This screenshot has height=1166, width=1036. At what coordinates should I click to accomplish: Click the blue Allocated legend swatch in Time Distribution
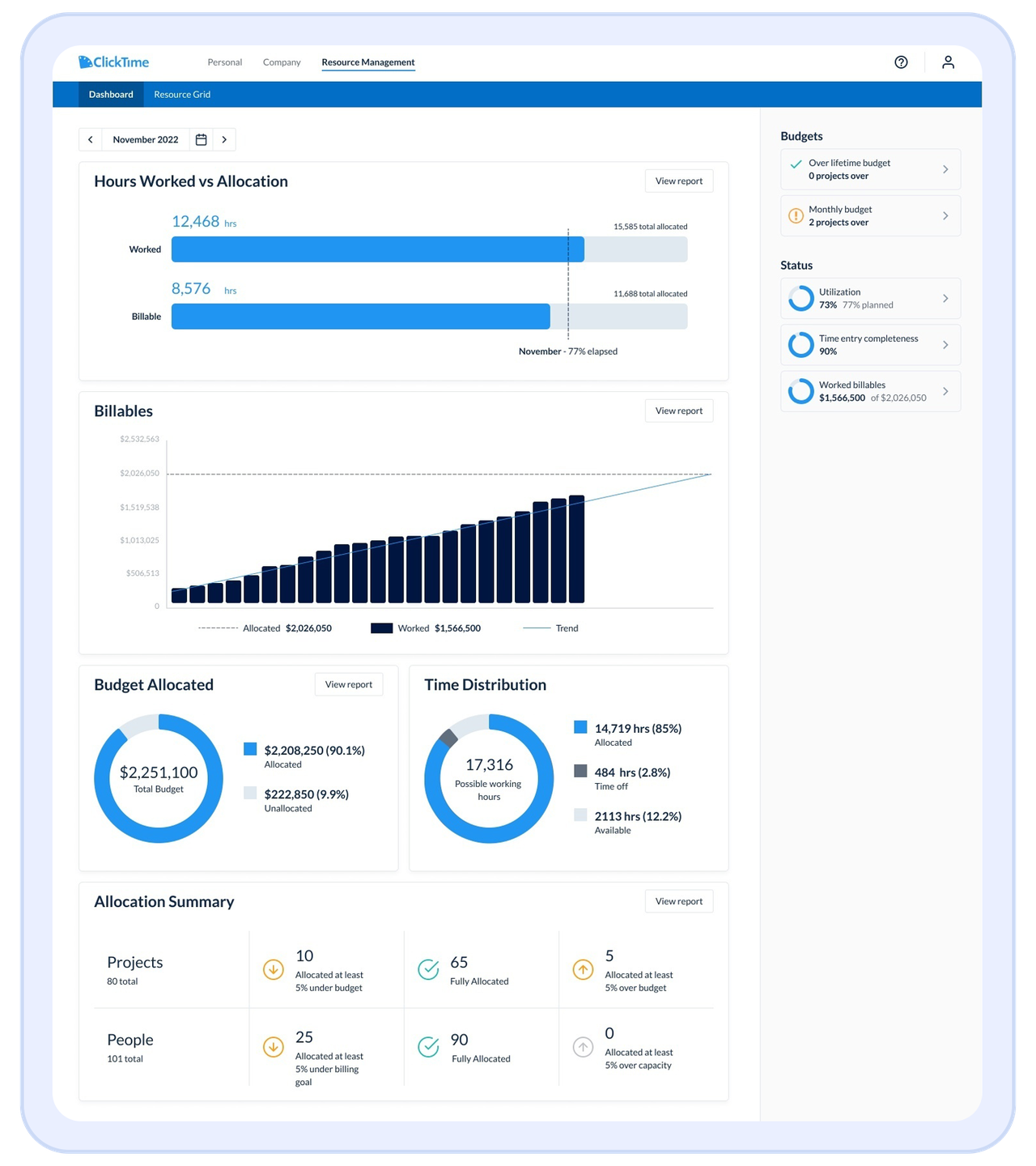tap(580, 727)
